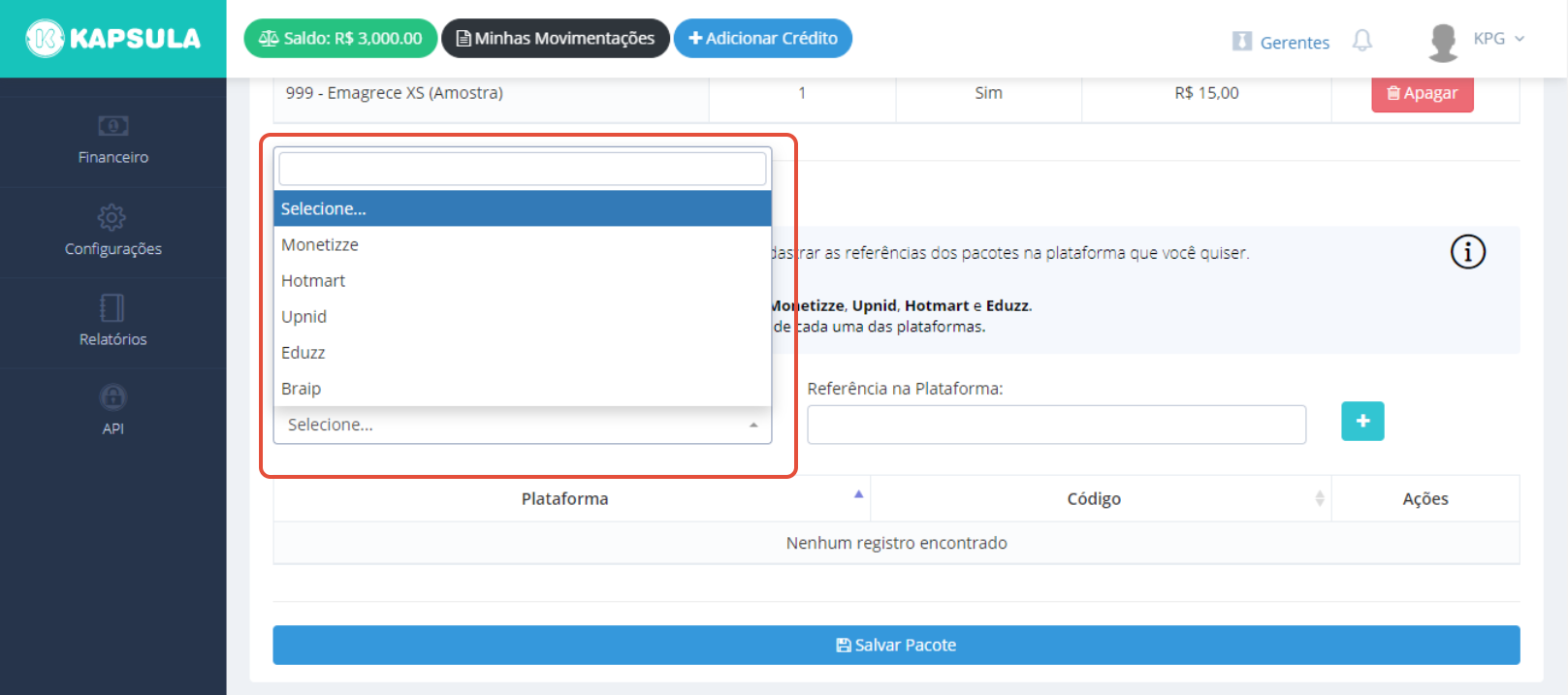Click KPG username text
Screen dimensions: 1568x695
coord(1488,39)
